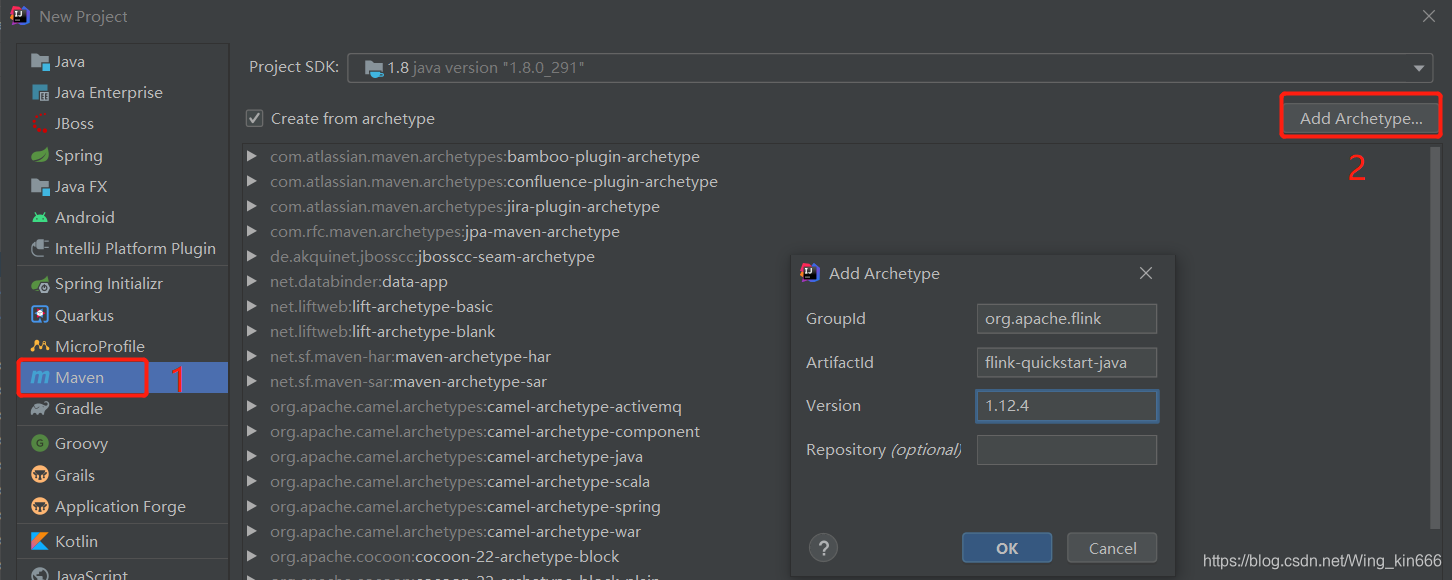This screenshot has height=580, width=1452.
Task: Confirm the archetype with OK
Action: pyautogui.click(x=1007, y=548)
